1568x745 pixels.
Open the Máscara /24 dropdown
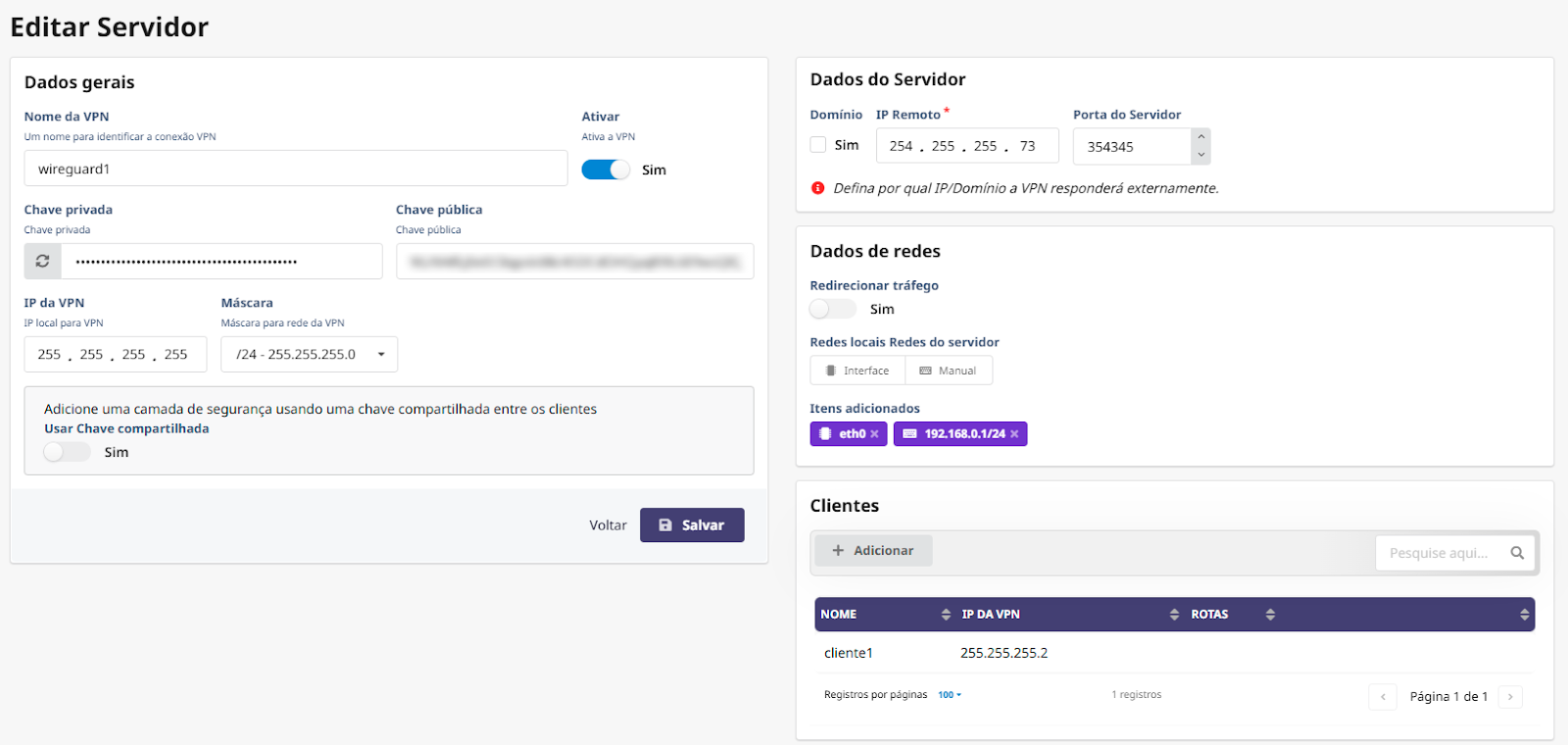click(x=309, y=354)
